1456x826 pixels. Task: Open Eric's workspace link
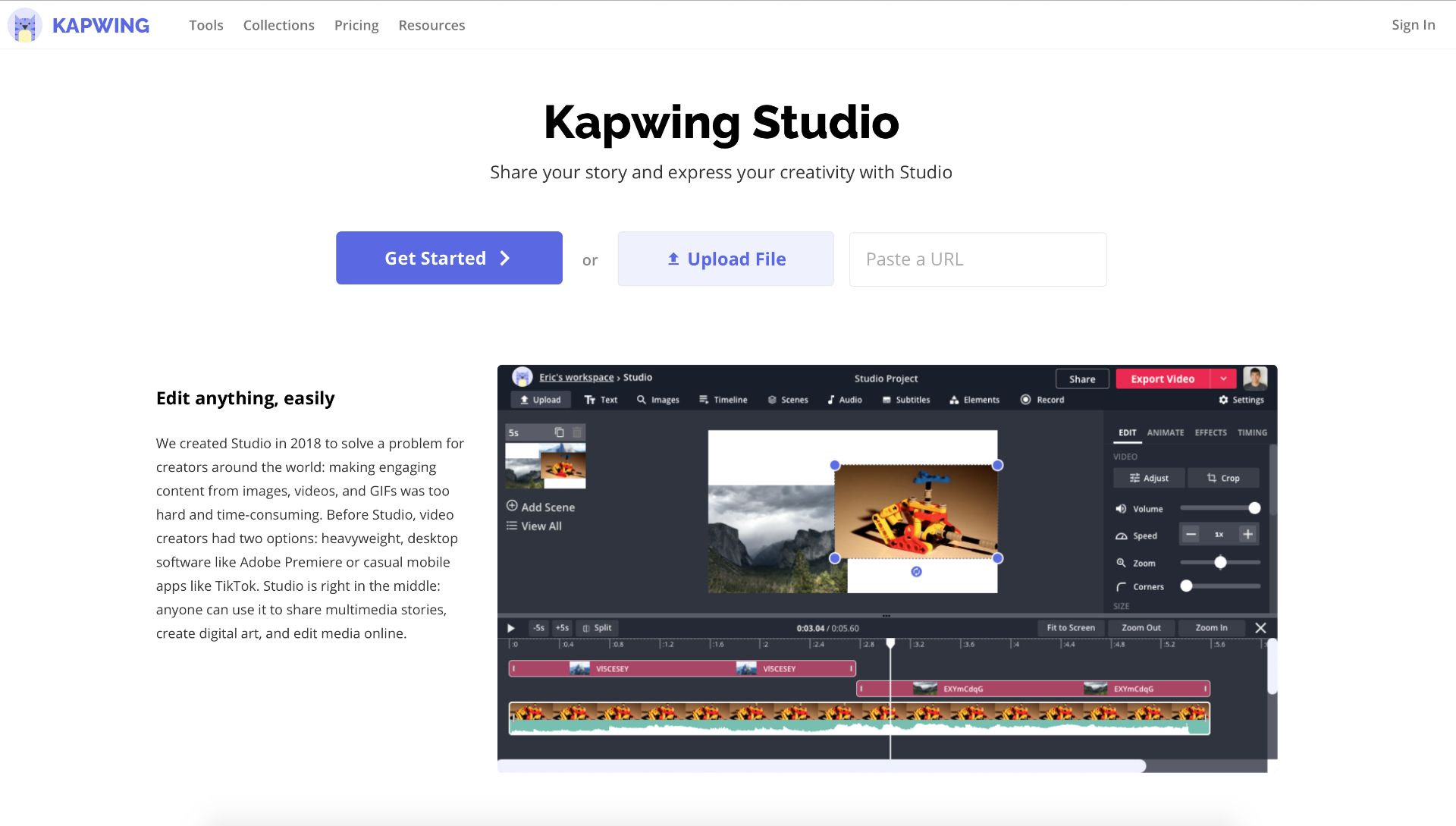tap(576, 377)
